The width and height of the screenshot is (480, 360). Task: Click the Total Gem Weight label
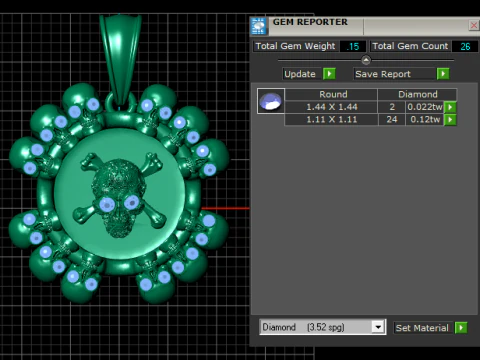(295, 46)
